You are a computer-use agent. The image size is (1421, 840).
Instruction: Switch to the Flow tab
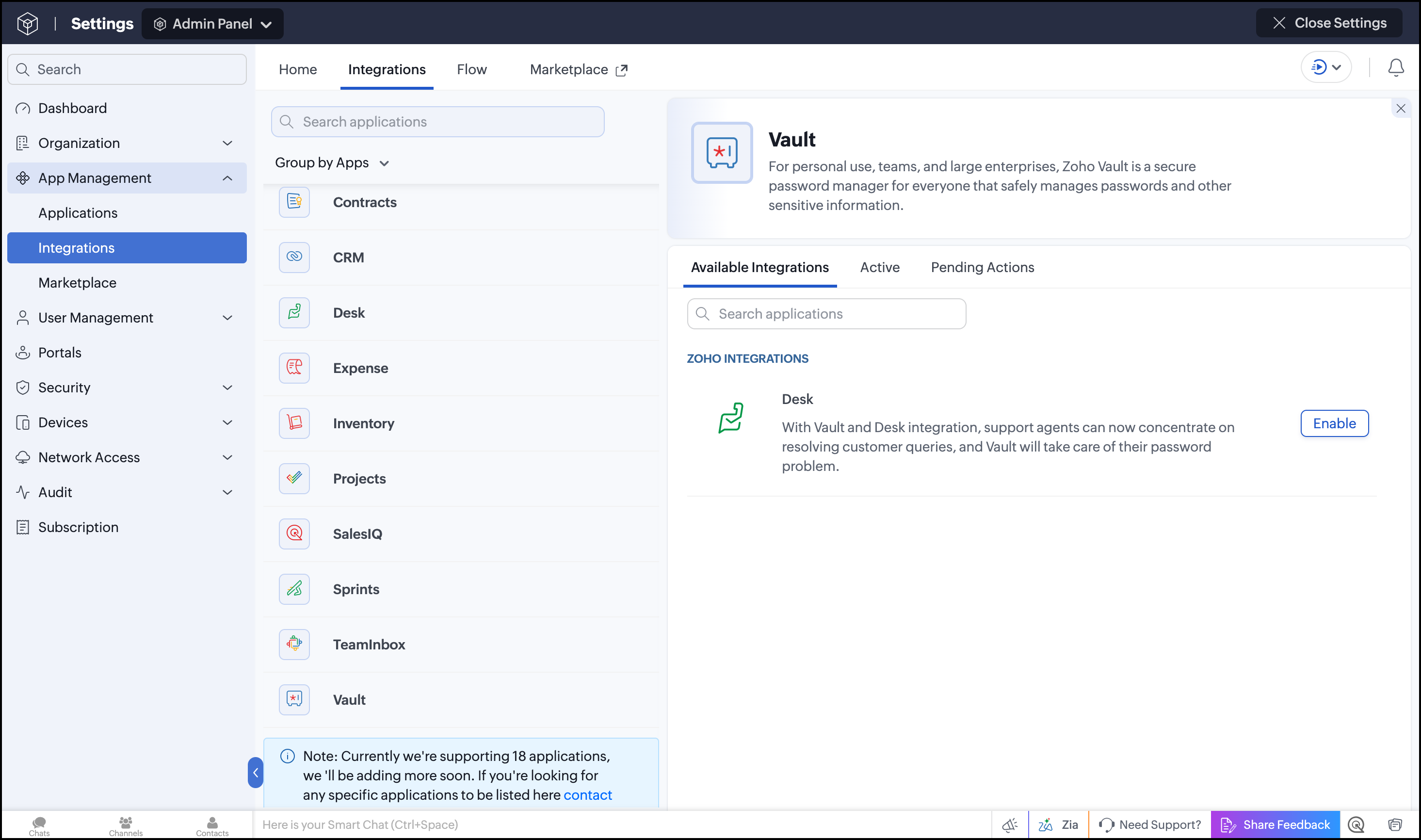pyautogui.click(x=471, y=70)
